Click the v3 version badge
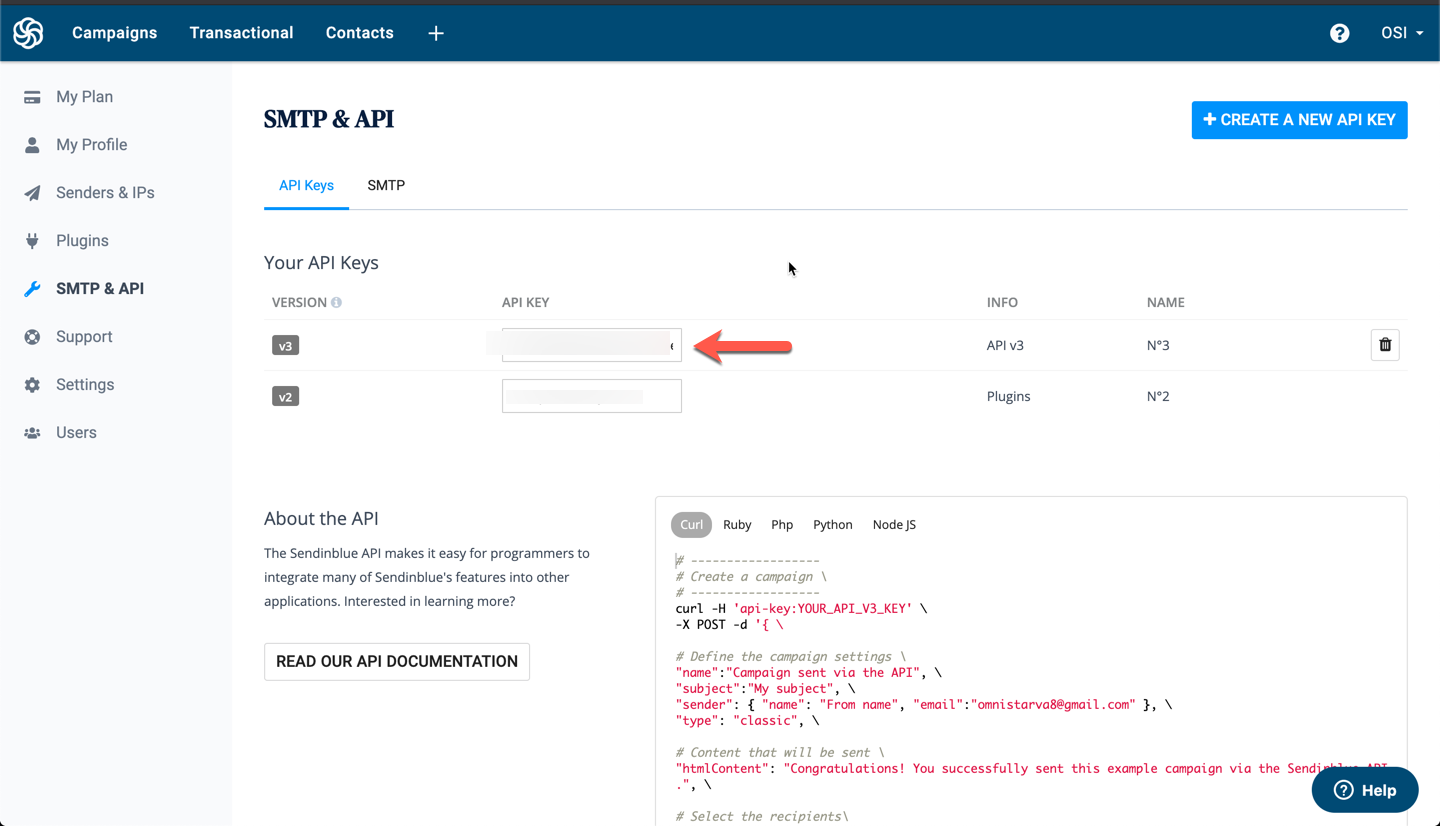Screen dimensions: 1440x826 (285, 345)
